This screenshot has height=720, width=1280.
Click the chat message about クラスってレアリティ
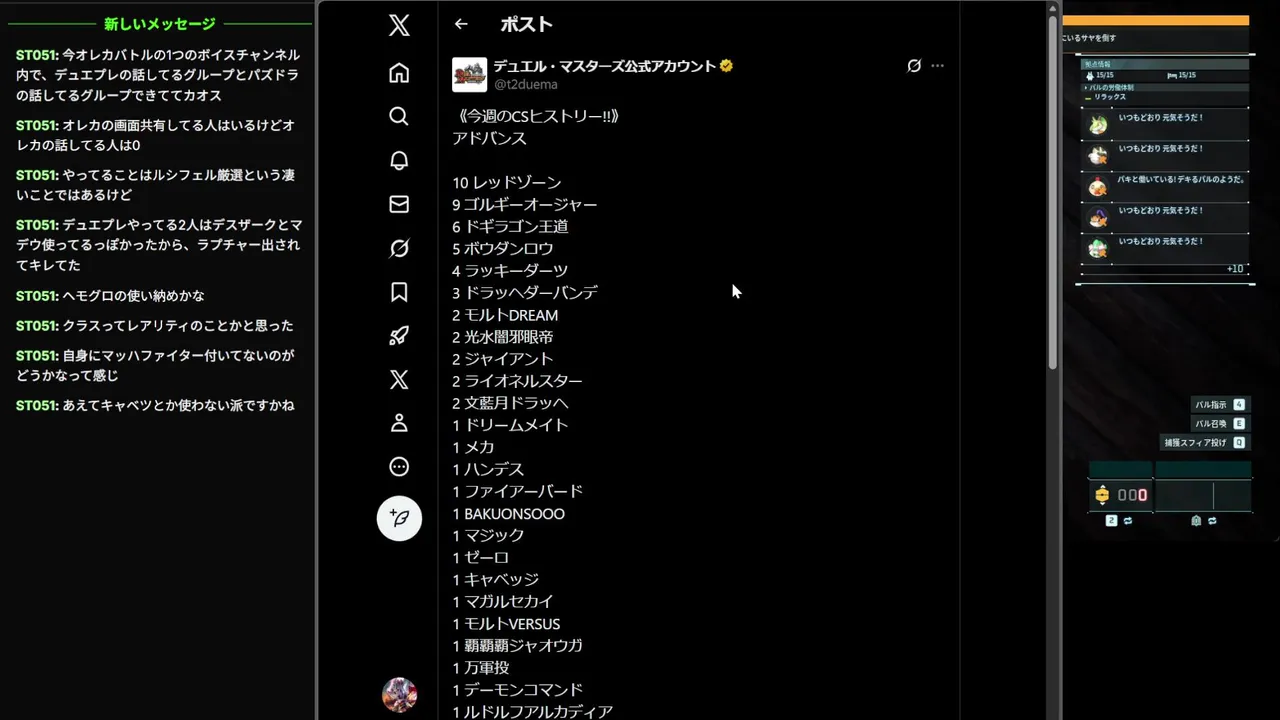[x=155, y=325]
